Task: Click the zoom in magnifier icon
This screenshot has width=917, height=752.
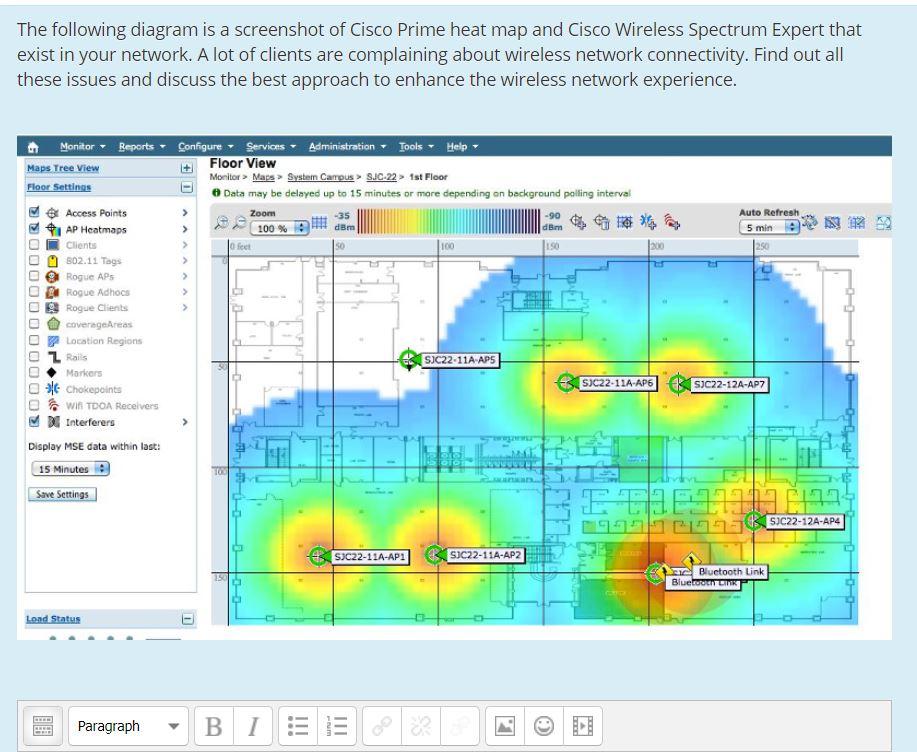Action: coord(221,222)
